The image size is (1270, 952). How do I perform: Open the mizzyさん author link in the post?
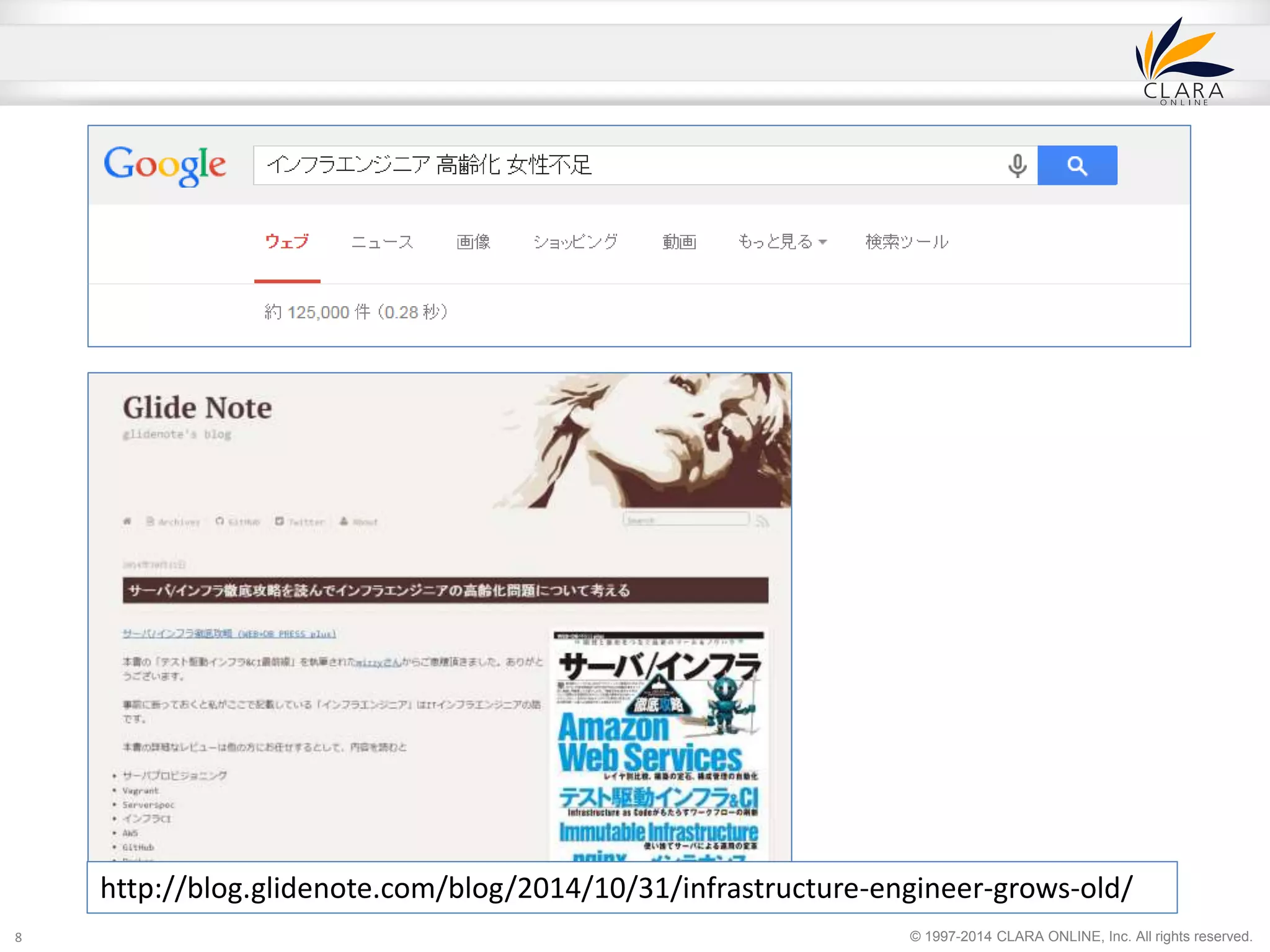378,662
